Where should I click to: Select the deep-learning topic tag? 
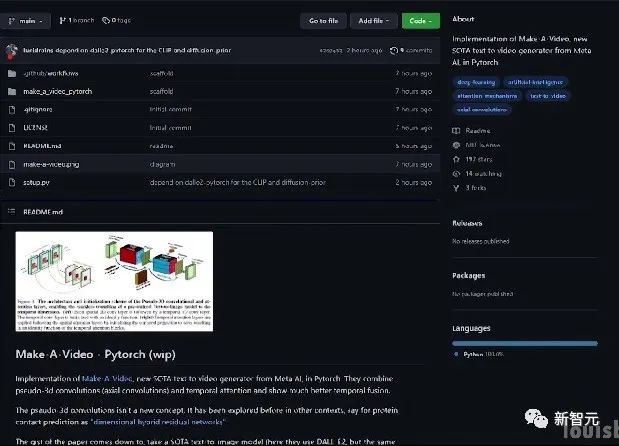(x=474, y=81)
